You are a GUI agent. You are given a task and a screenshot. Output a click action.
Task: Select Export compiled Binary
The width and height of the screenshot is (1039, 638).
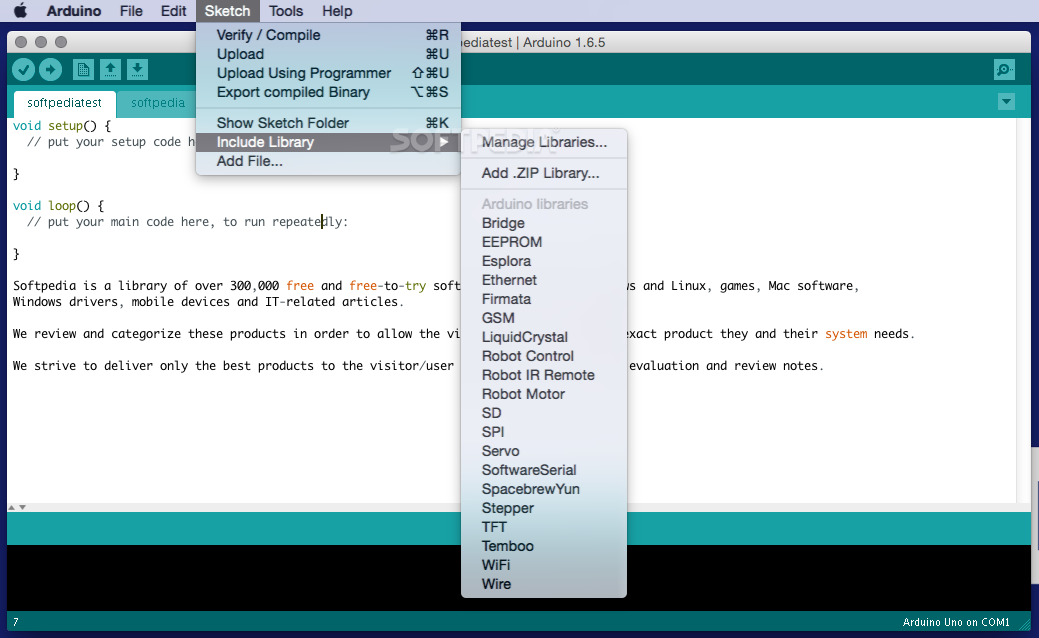tap(328, 92)
